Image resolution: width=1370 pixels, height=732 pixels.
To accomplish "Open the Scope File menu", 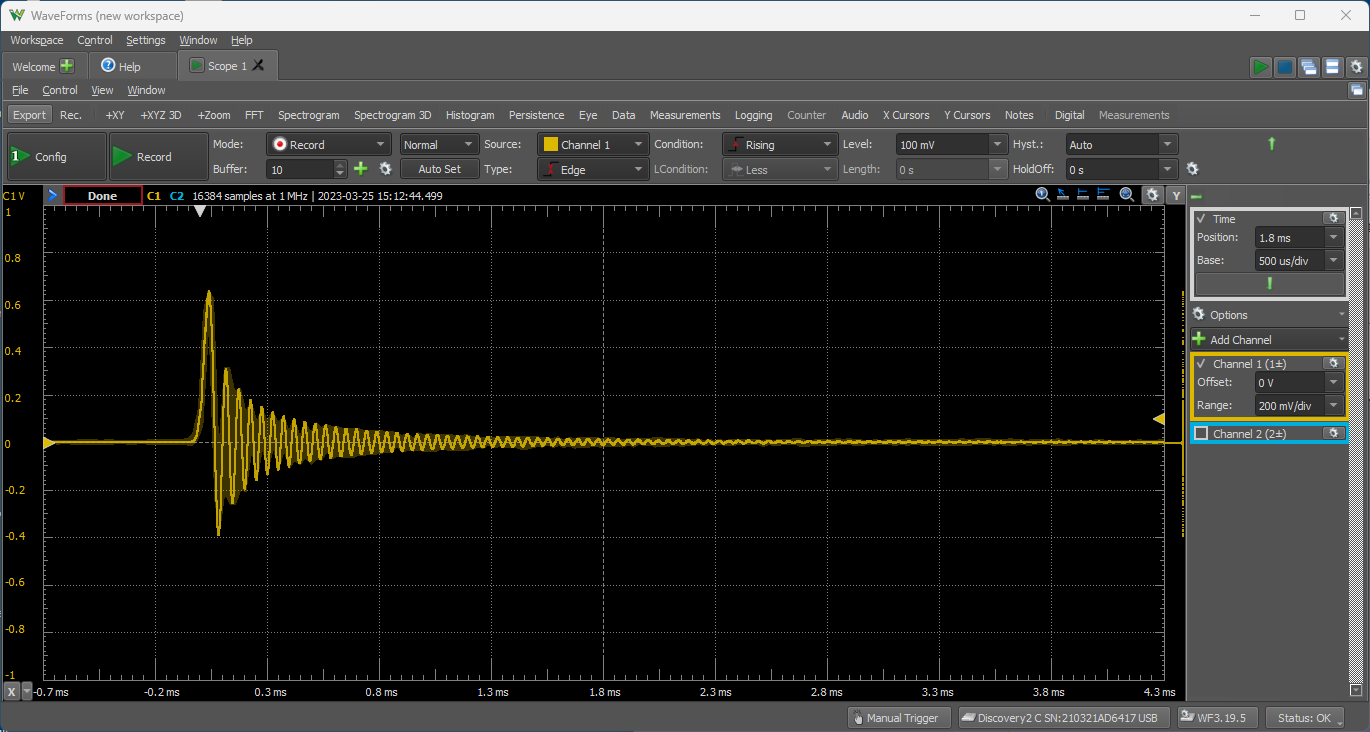I will (x=20, y=90).
